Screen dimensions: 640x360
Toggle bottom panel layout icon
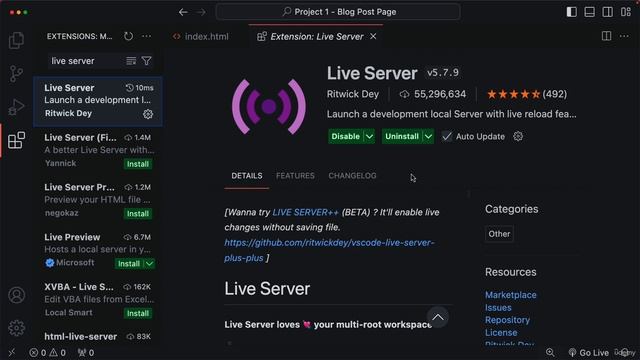point(589,12)
